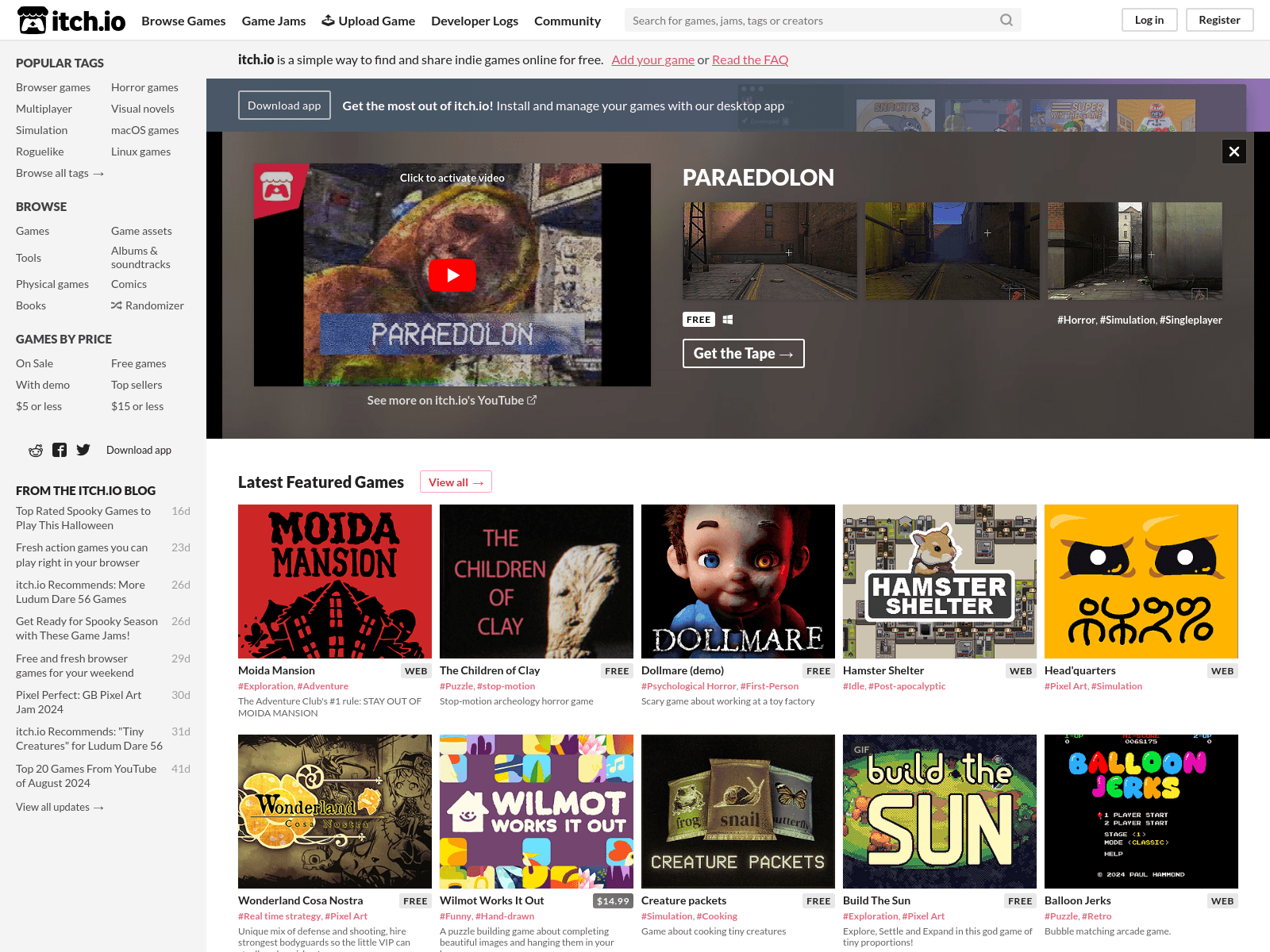1270x952 pixels.
Task: Open Top Rated Spooky Games blog post
Action: 83,518
